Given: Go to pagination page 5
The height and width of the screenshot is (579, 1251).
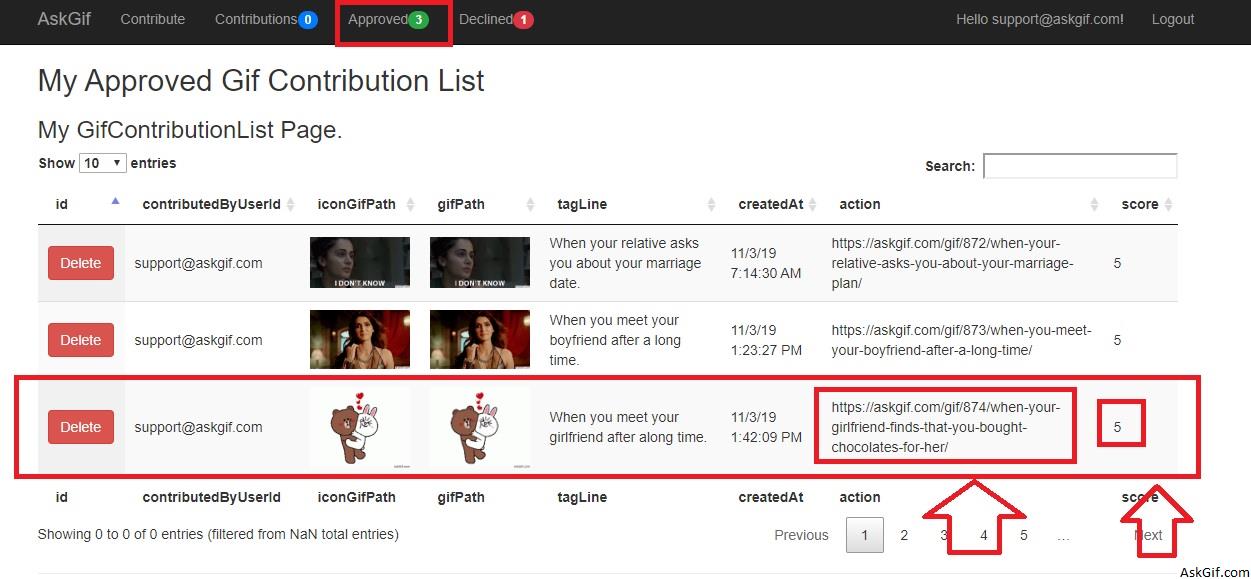Looking at the screenshot, I should pos(1024,535).
